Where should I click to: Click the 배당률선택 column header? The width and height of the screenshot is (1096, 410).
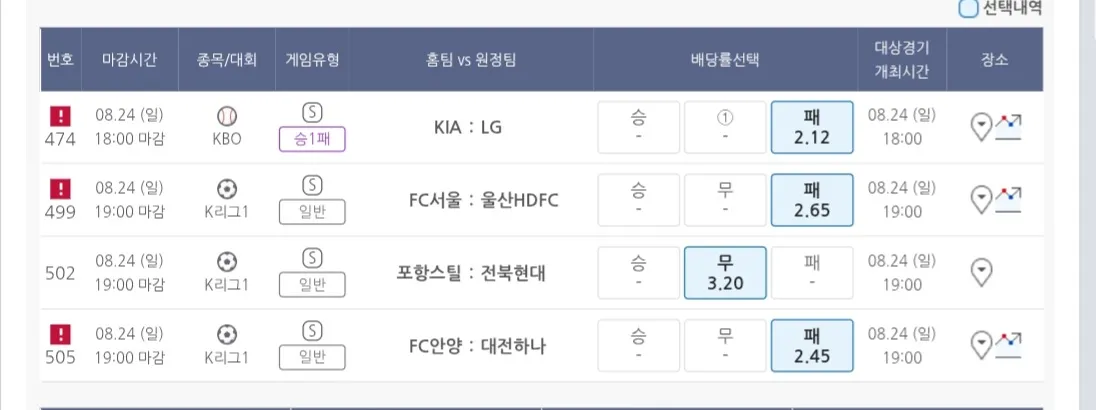(725, 59)
